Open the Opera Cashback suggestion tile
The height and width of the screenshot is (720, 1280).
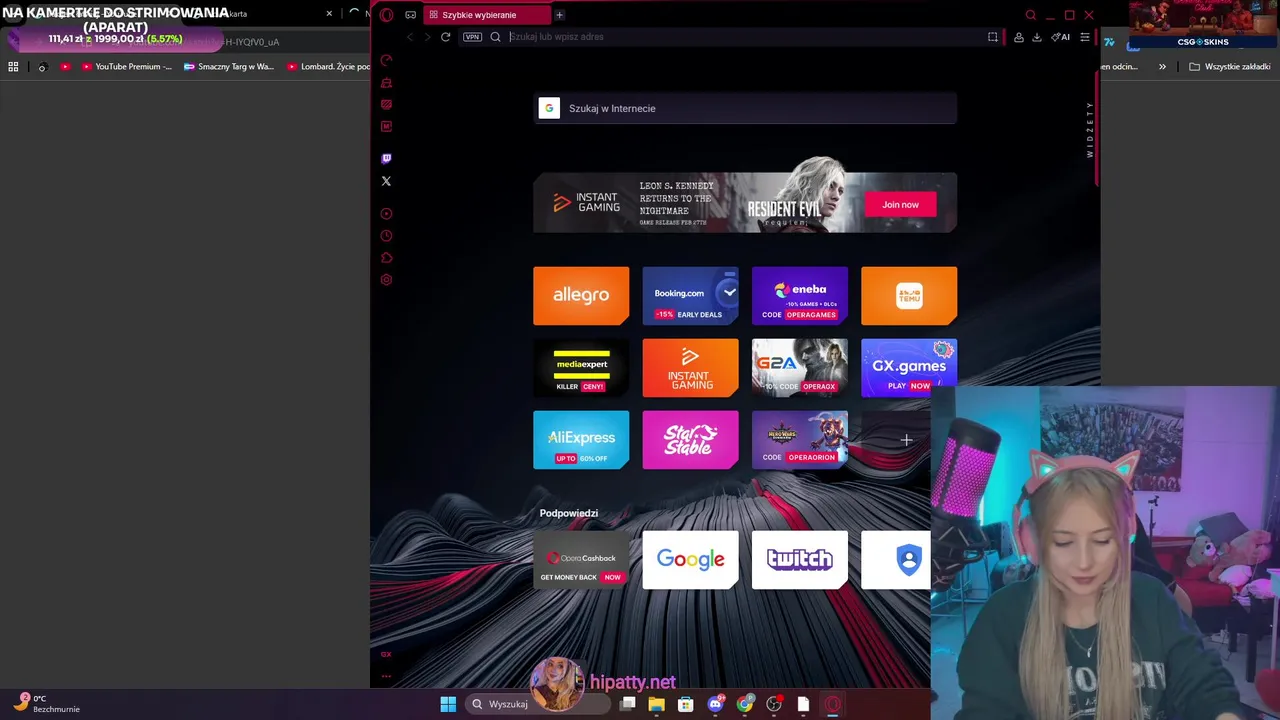point(581,560)
